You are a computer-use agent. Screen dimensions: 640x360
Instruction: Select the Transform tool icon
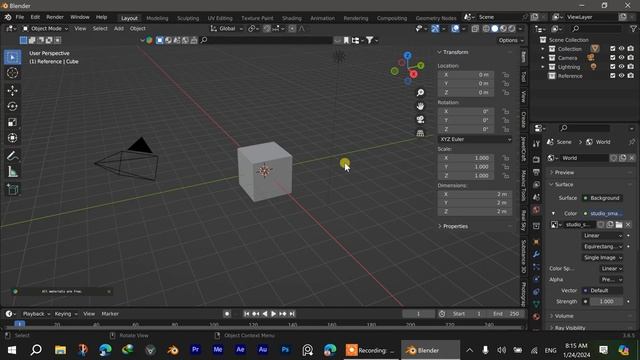[12, 138]
